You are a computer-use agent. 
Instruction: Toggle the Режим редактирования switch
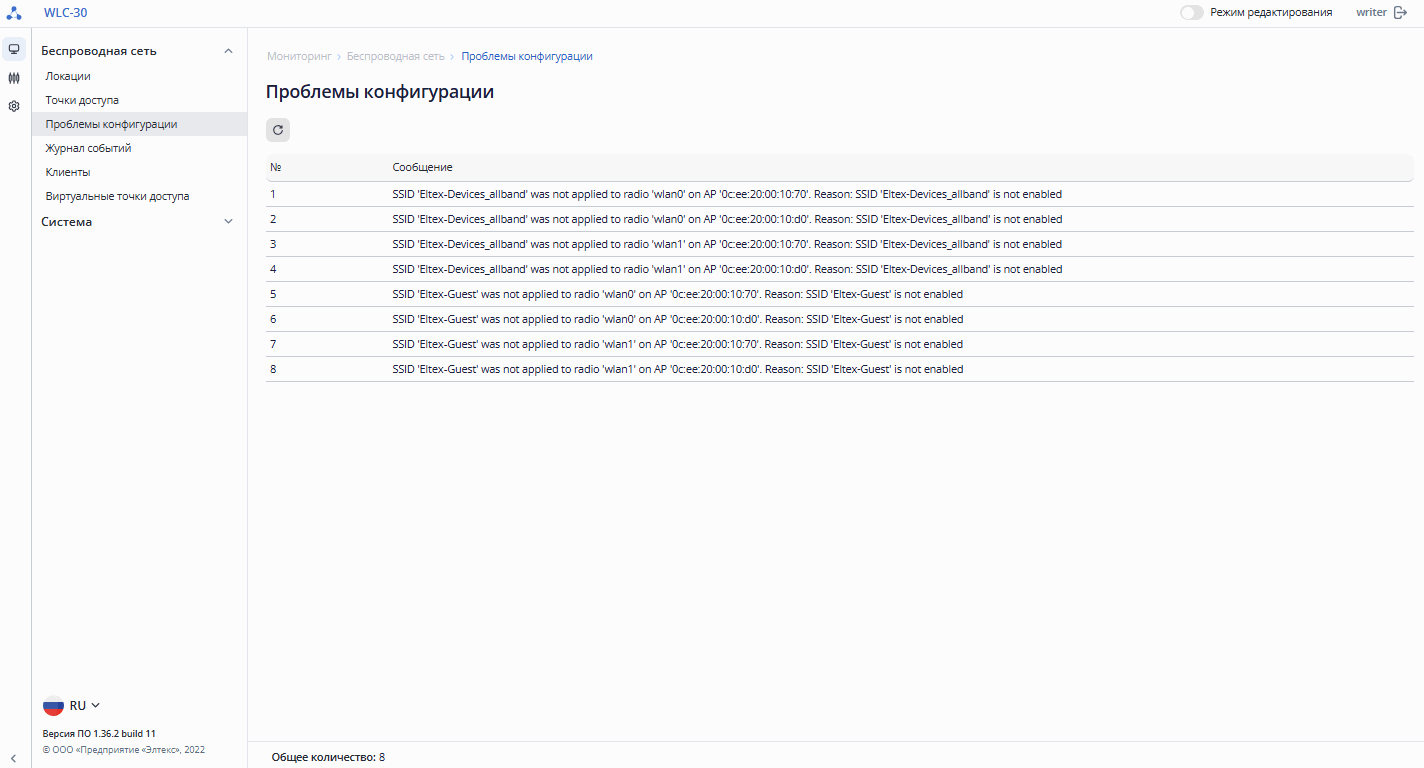[1191, 13]
